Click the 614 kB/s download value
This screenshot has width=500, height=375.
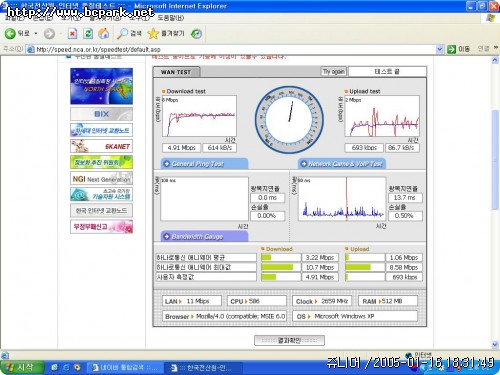pyautogui.click(x=219, y=148)
